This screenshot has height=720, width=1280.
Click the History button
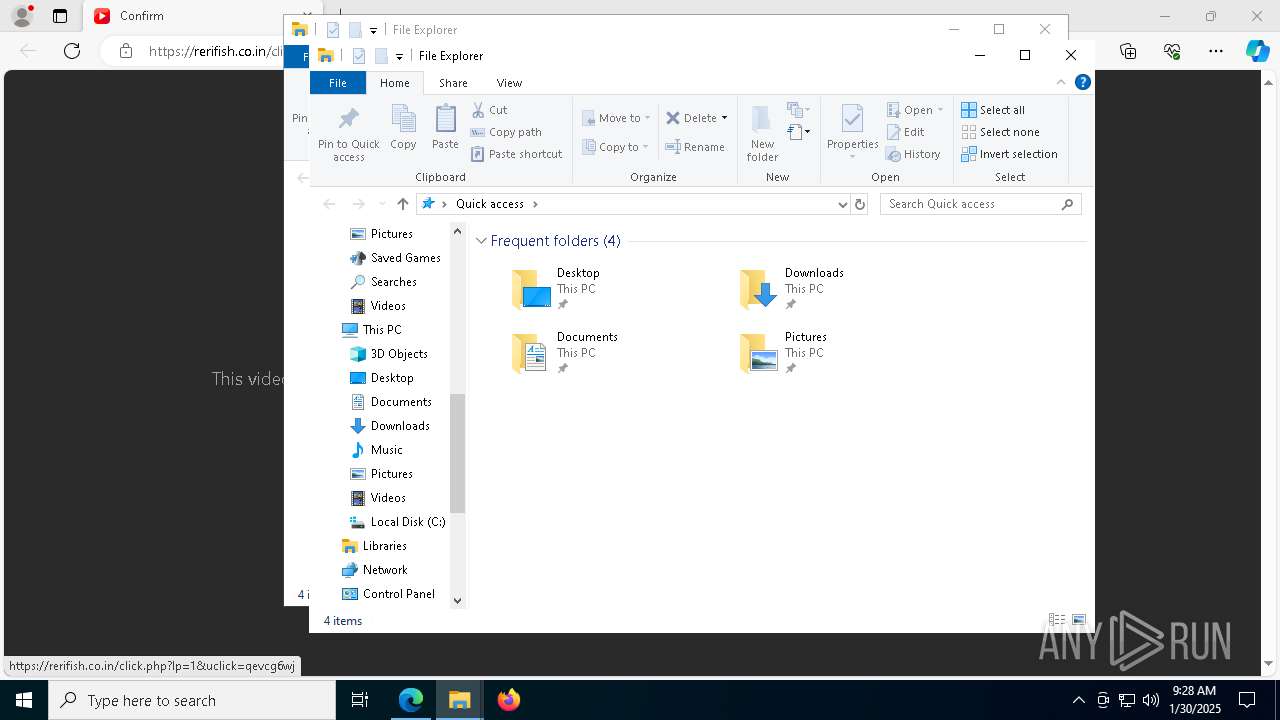pos(914,154)
